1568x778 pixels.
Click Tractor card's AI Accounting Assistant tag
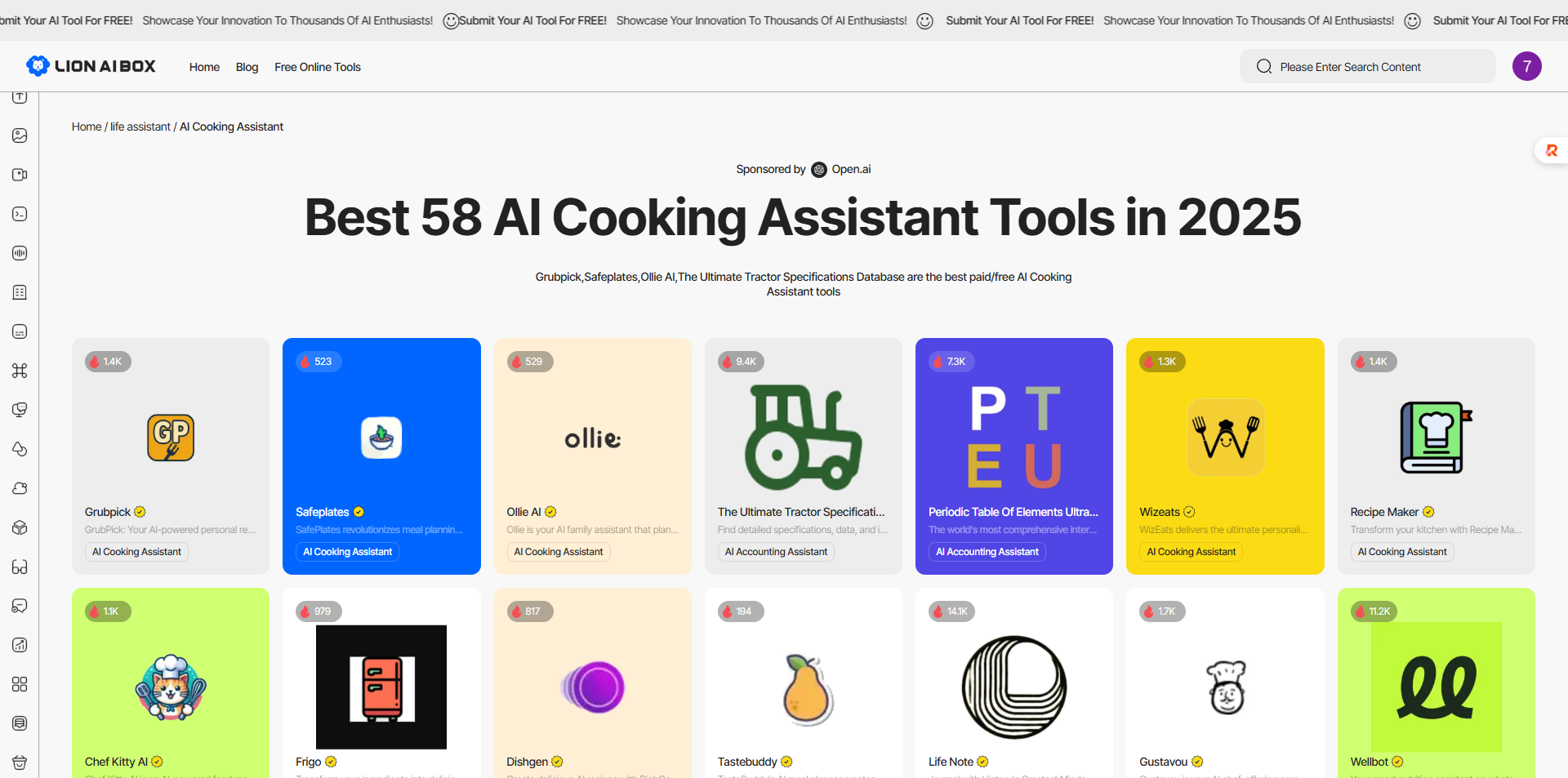(x=776, y=552)
